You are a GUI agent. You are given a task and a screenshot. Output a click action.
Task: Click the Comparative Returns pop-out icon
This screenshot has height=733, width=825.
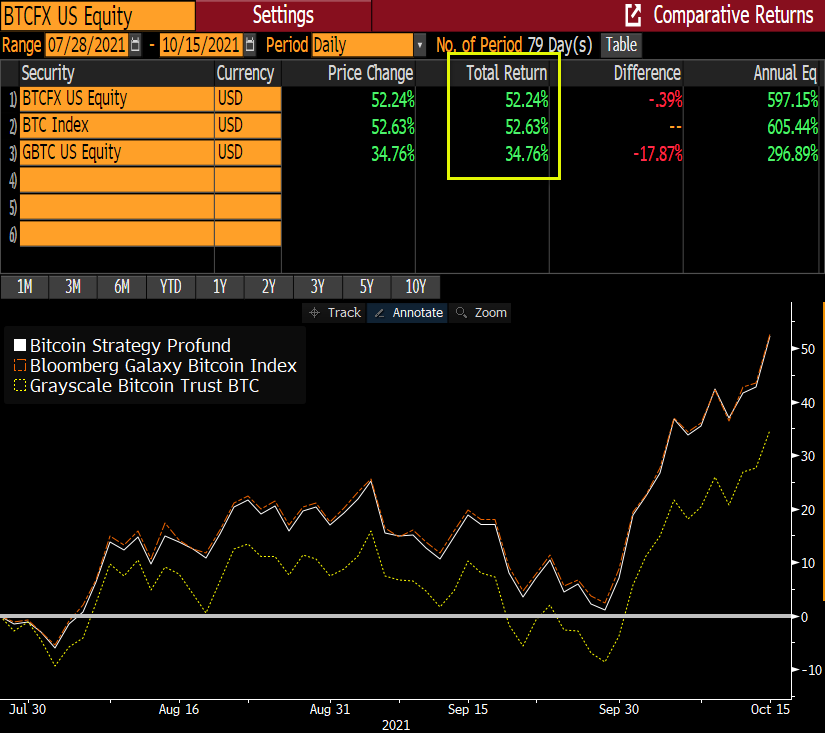click(x=633, y=15)
